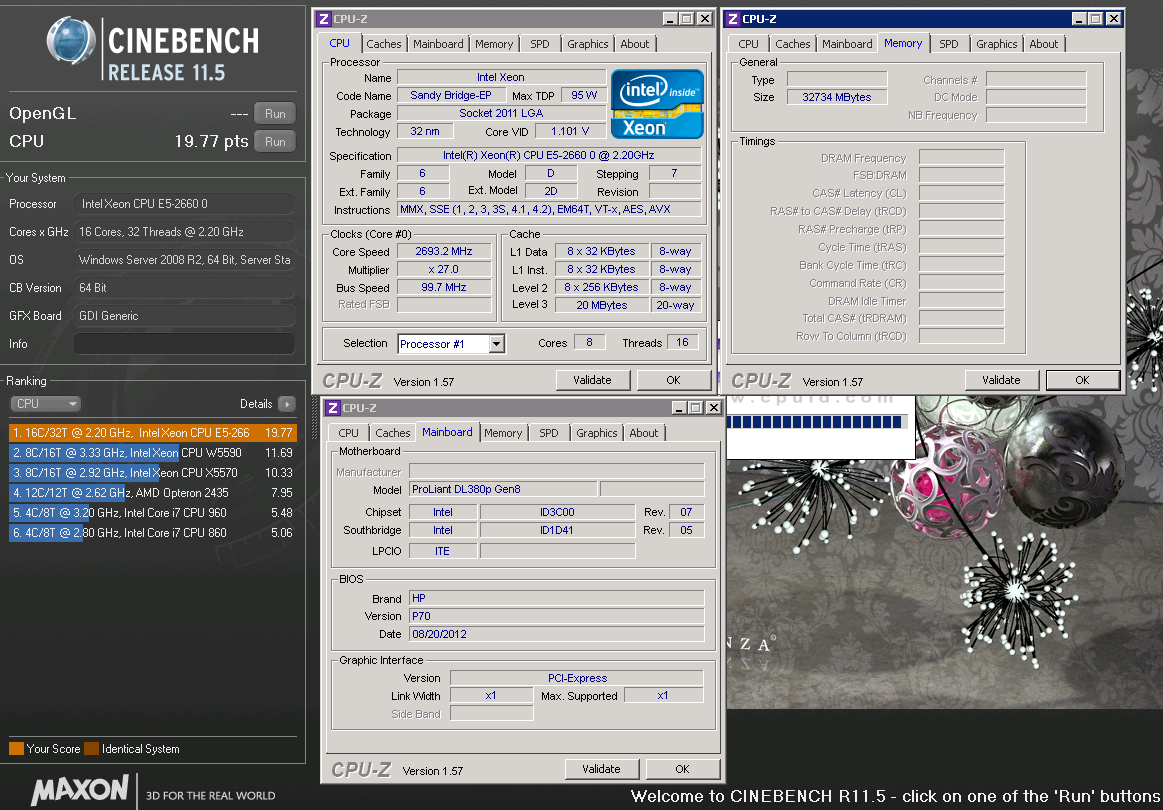1163x810 pixels.
Task: Open Caches tab in CPU window
Action: coord(383,44)
